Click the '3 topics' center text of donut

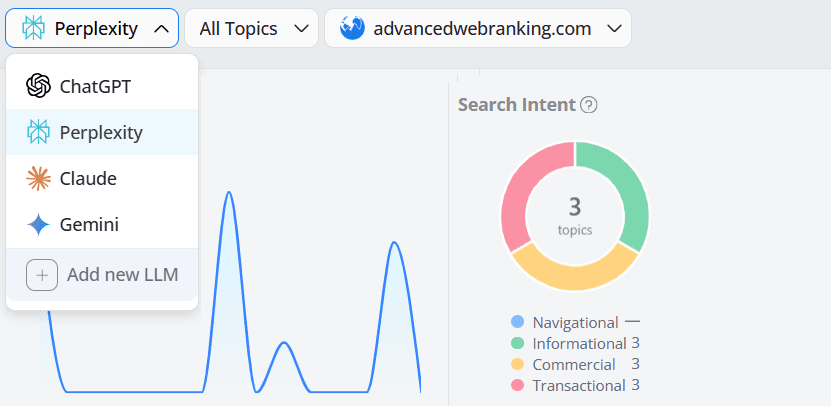(575, 215)
